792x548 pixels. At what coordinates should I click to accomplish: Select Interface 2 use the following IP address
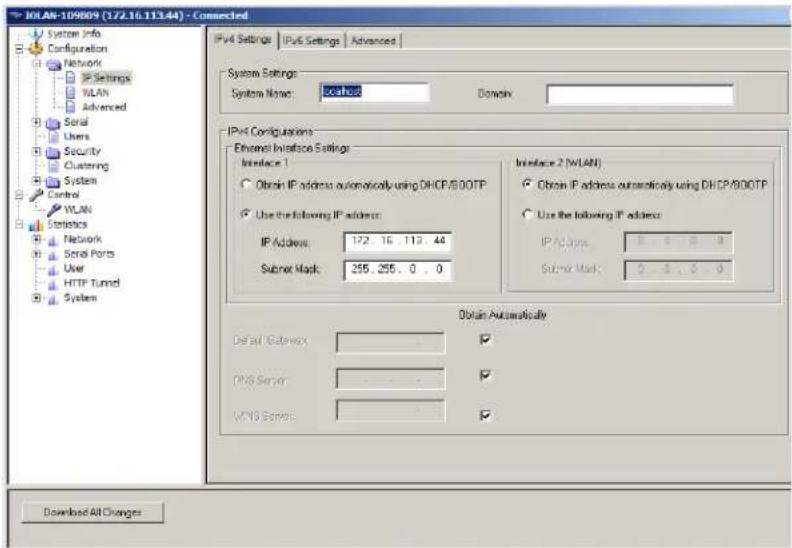(527, 214)
